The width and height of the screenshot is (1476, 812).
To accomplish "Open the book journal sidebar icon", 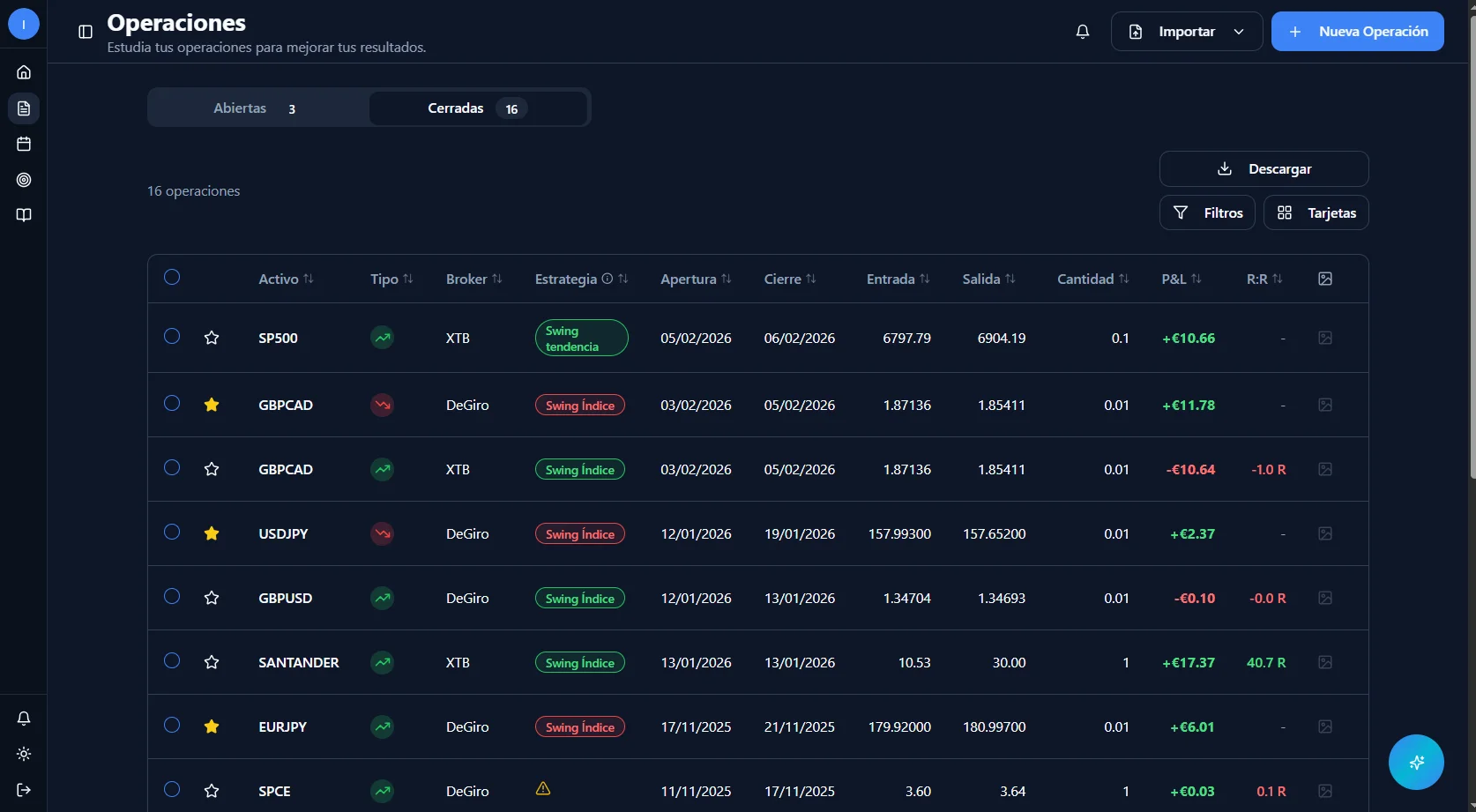I will coord(24,215).
